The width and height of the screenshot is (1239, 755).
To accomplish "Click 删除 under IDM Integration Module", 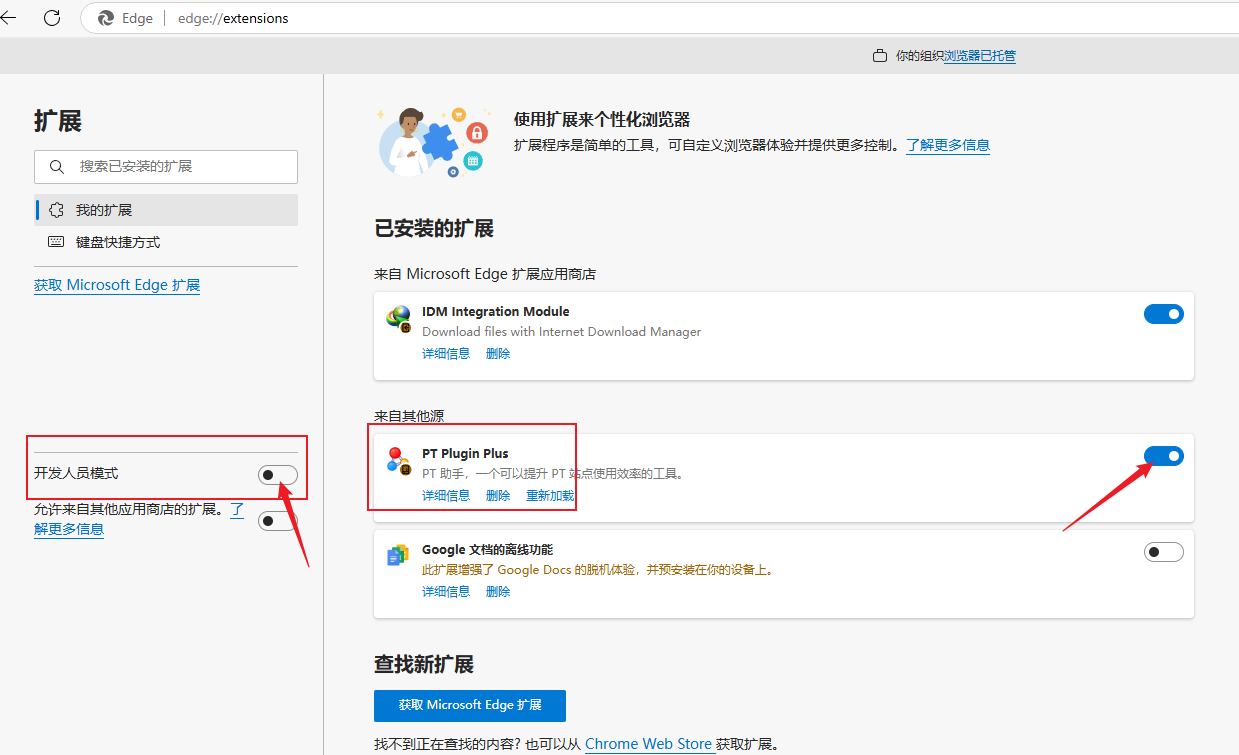I will tap(498, 354).
